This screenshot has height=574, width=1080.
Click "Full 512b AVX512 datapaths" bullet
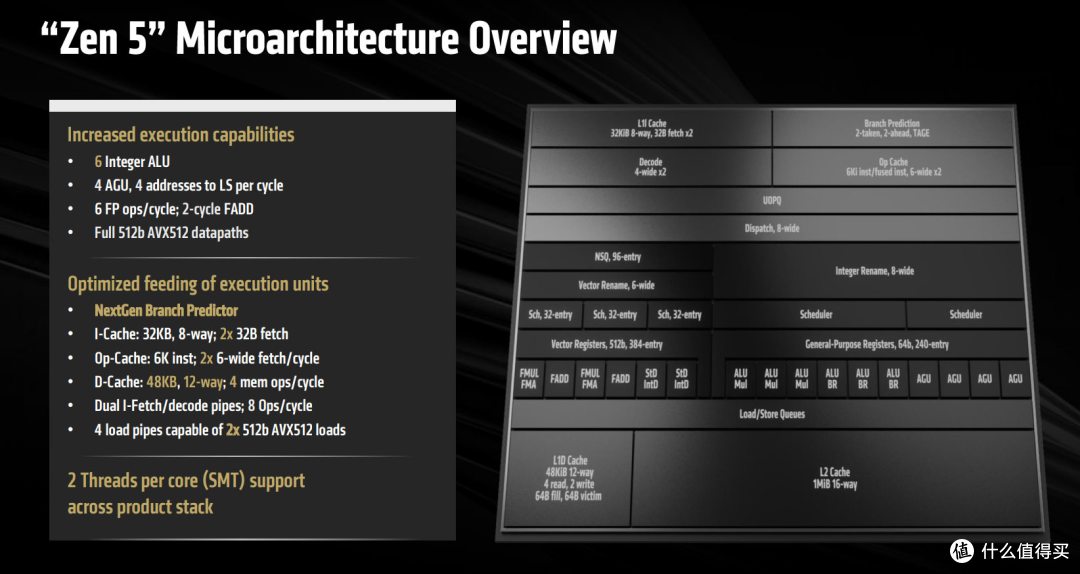pos(172,232)
